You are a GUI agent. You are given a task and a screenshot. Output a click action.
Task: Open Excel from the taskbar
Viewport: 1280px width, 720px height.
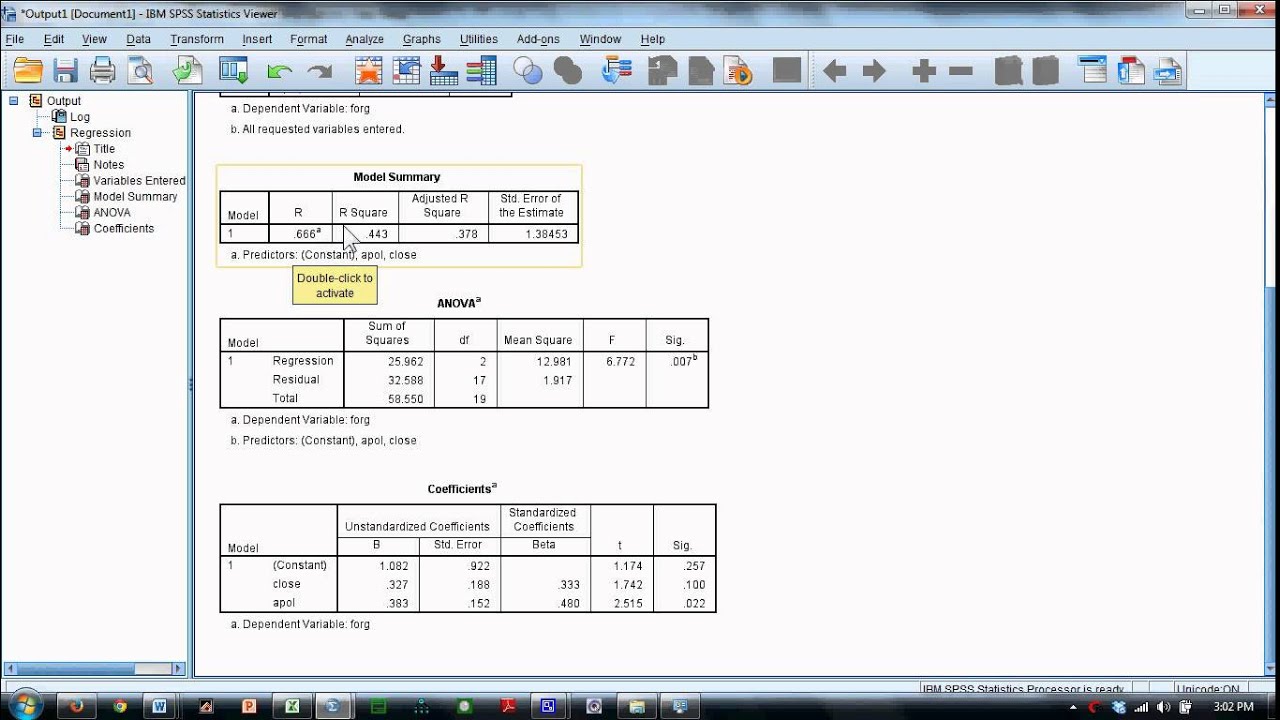click(291, 706)
